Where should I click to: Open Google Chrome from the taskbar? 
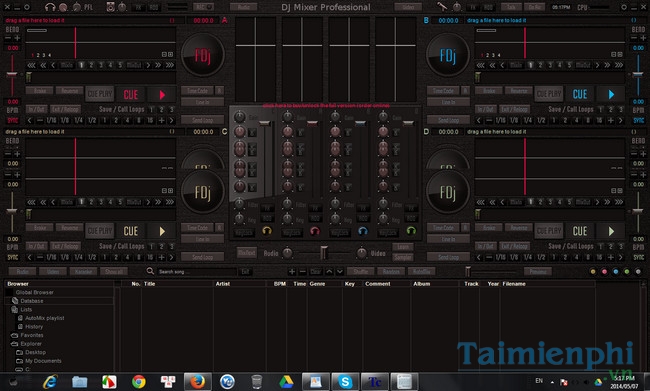pyautogui.click(x=138, y=381)
